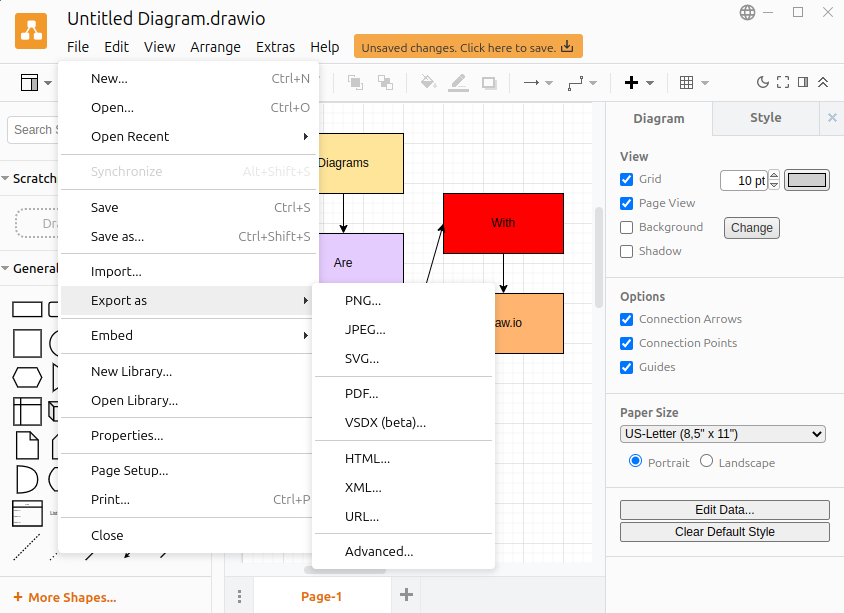Choose PNG... export option

(x=403, y=300)
